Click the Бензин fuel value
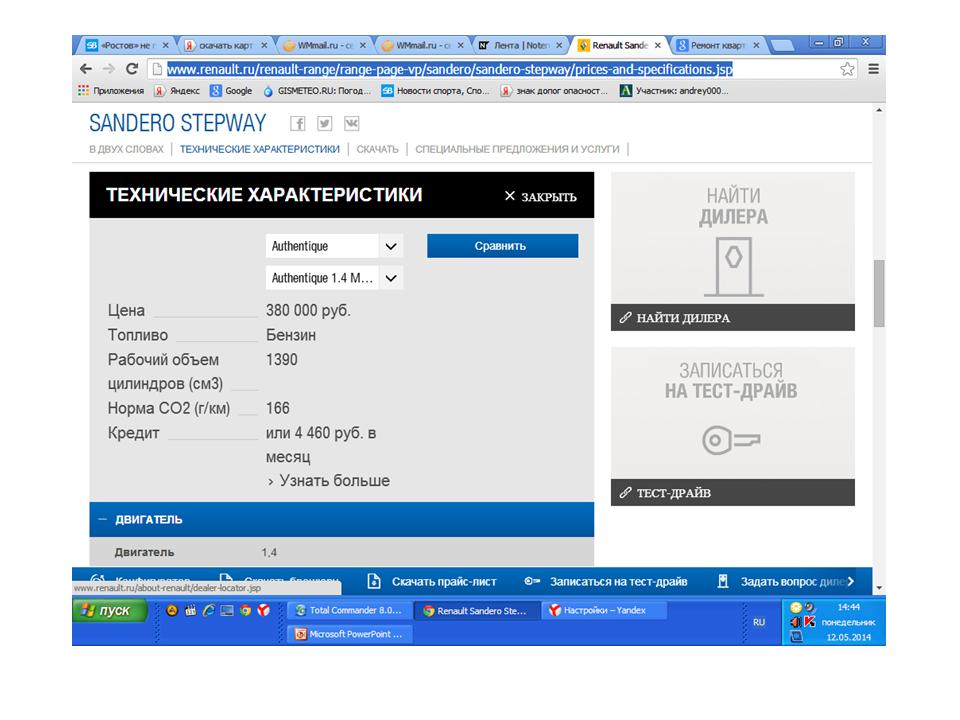The height and width of the screenshot is (720, 960). [x=291, y=335]
